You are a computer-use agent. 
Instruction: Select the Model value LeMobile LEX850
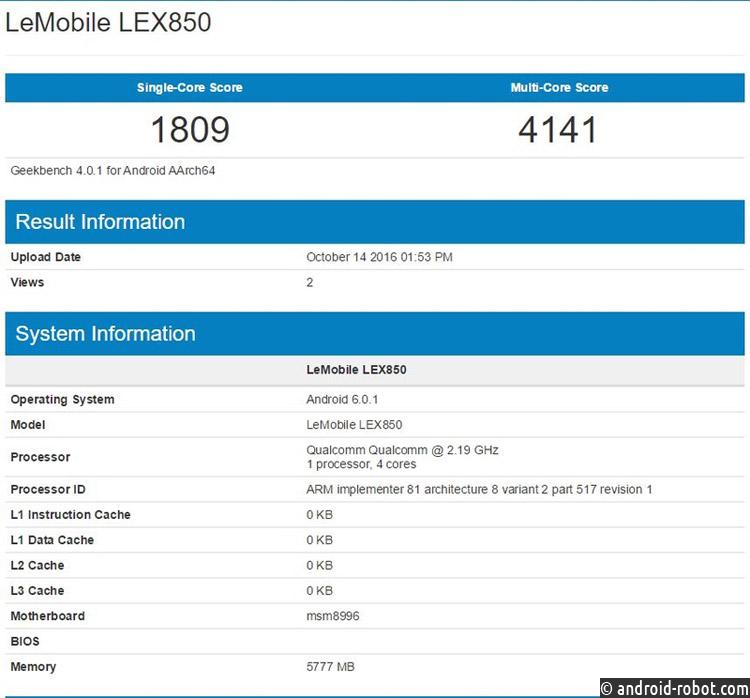click(354, 425)
